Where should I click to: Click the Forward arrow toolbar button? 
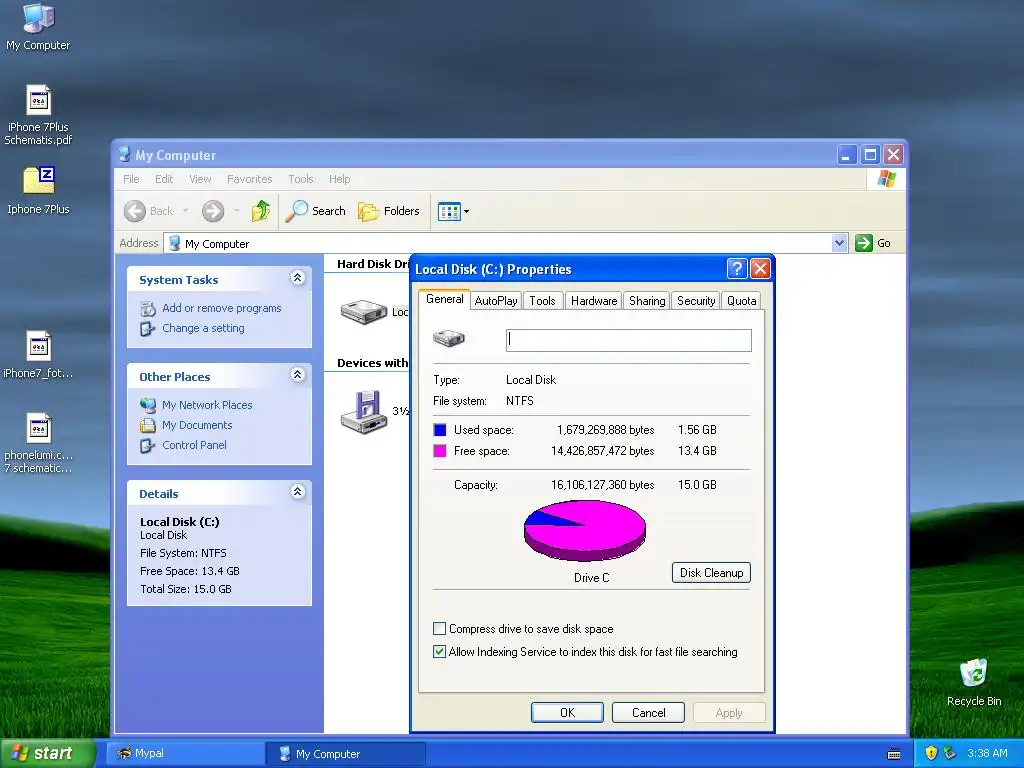pyautogui.click(x=213, y=211)
